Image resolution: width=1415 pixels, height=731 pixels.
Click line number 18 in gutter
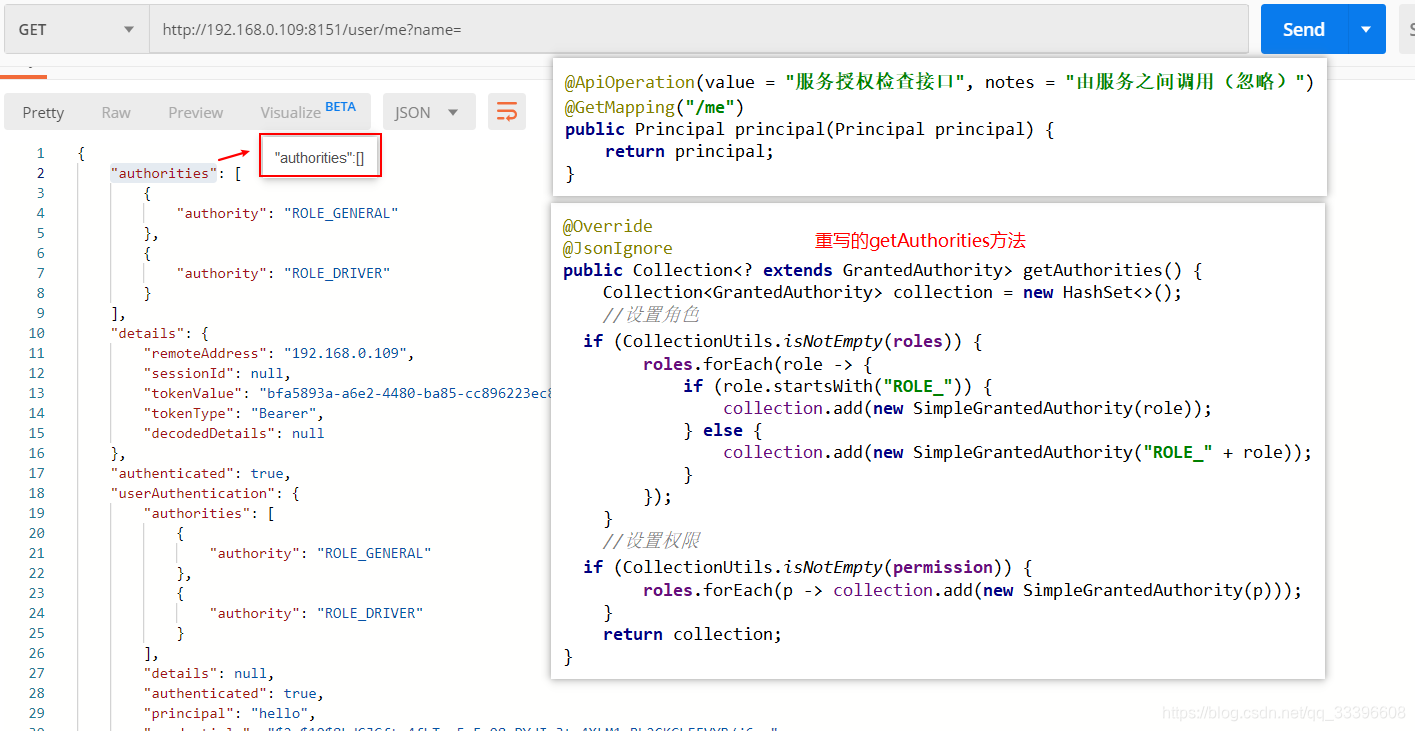[x=36, y=493]
